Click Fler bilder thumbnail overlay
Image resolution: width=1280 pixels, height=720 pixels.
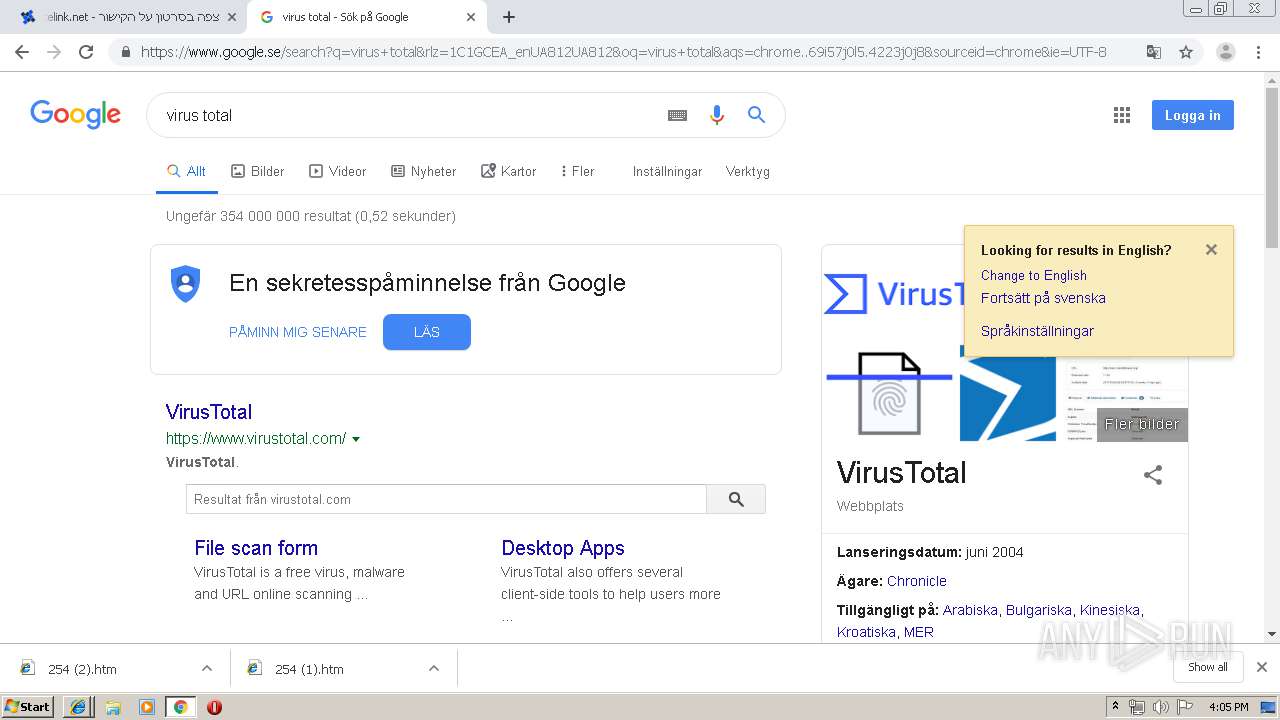tap(1142, 424)
